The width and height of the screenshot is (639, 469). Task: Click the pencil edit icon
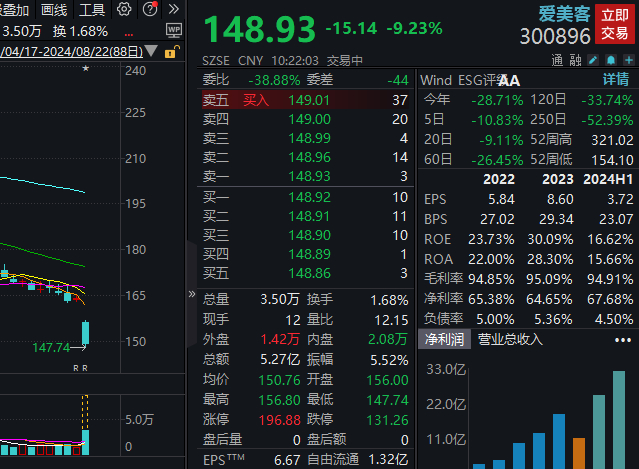coord(593,60)
